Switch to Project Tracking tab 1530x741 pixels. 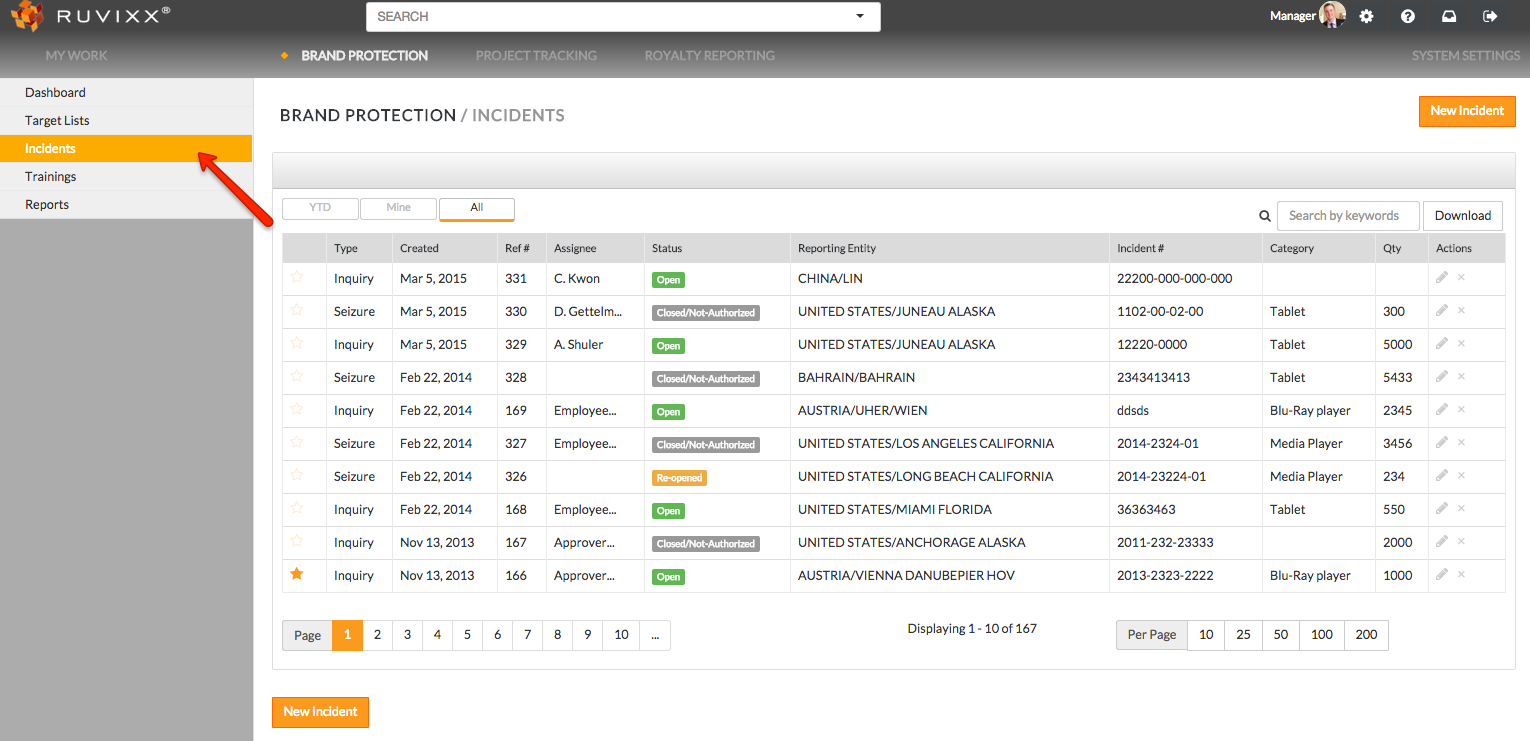(x=536, y=56)
